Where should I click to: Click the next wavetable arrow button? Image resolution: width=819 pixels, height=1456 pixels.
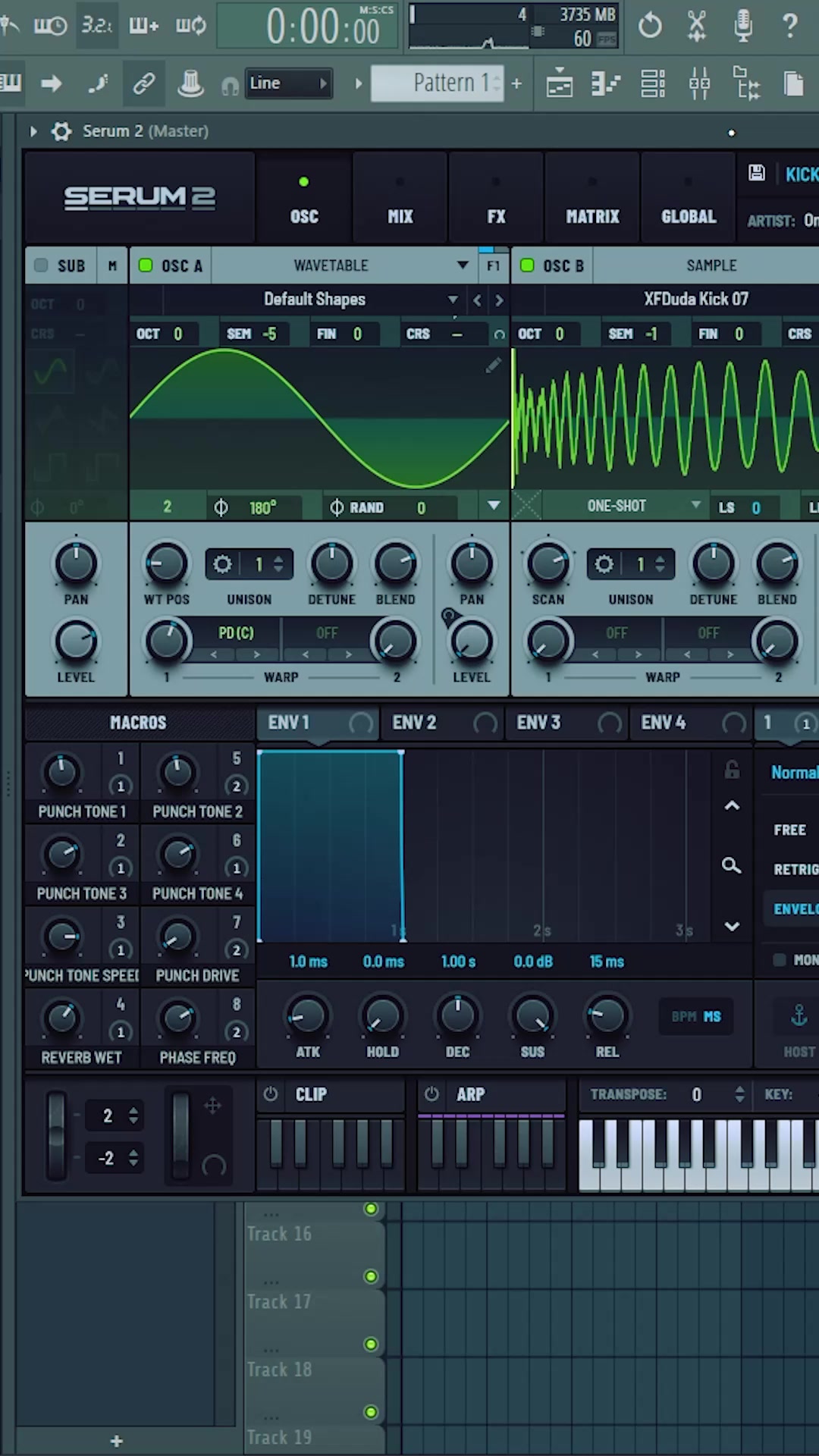499,300
